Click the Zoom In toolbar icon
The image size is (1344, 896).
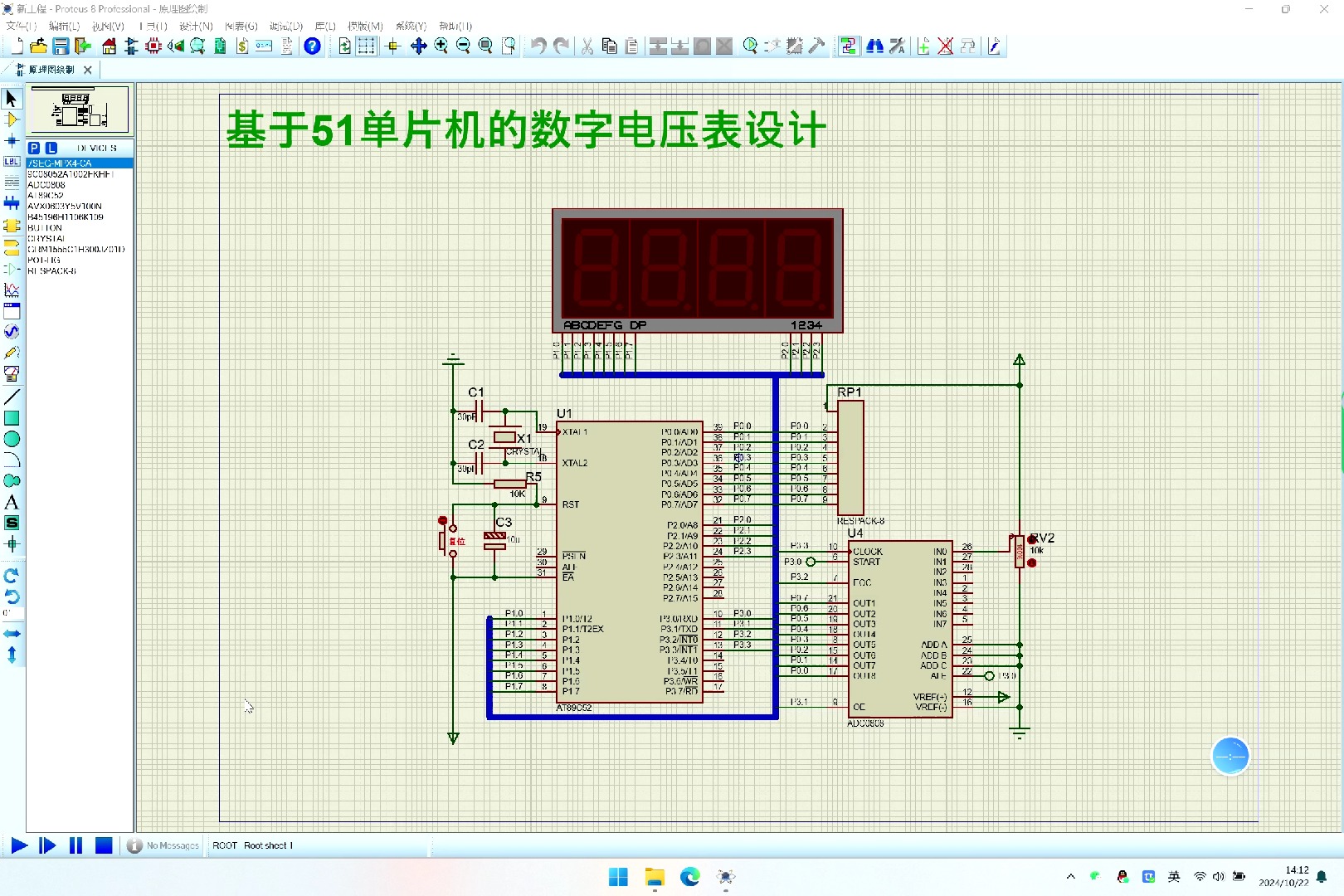[x=441, y=46]
